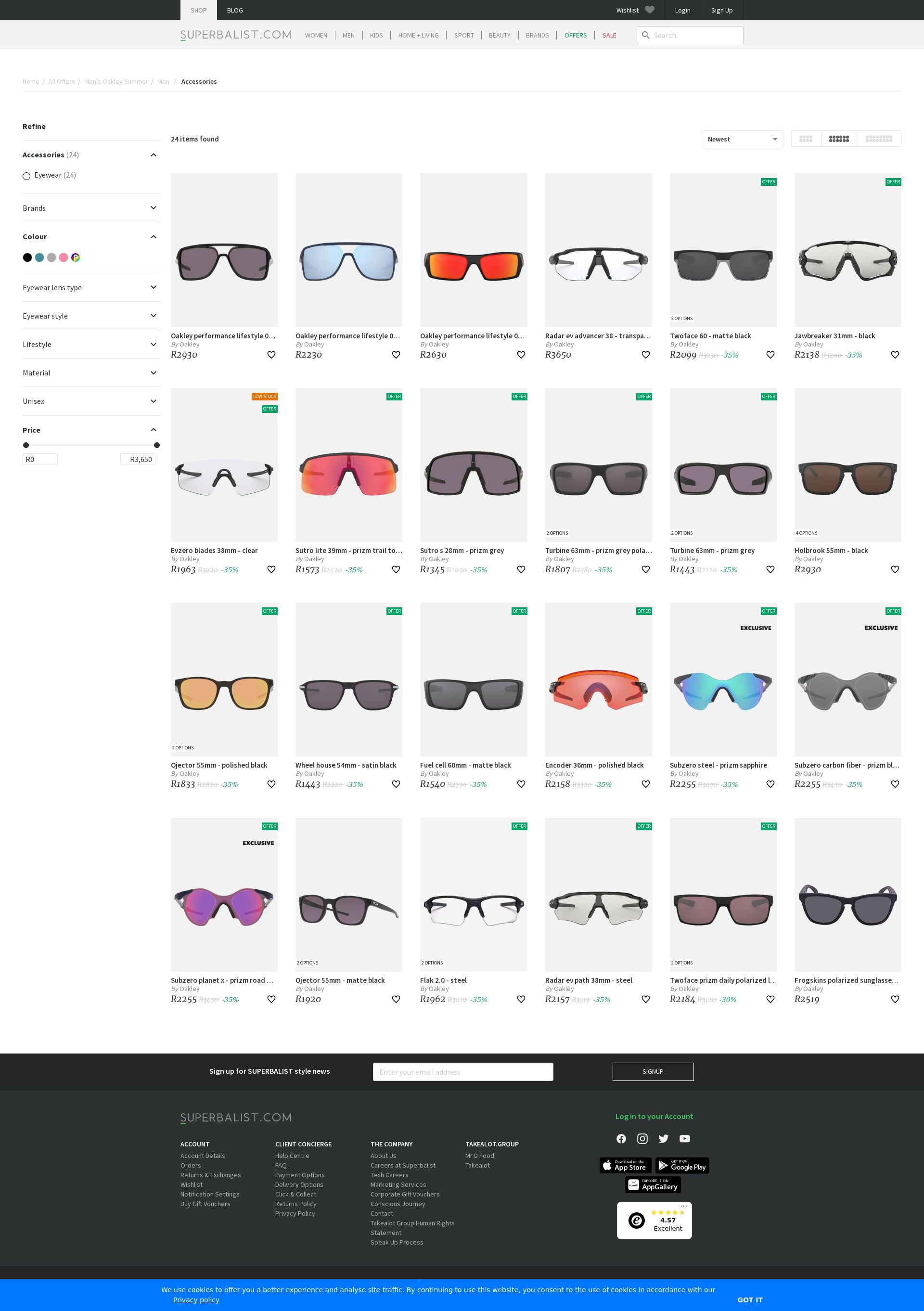Select the Eyewear (24) radio option

pyautogui.click(x=26, y=176)
